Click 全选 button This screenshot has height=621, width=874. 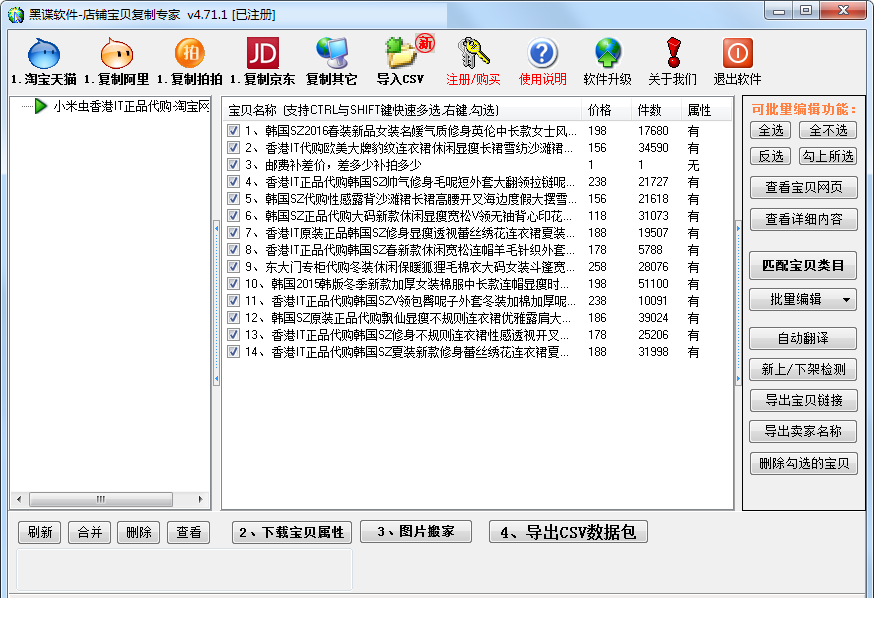pyautogui.click(x=771, y=130)
